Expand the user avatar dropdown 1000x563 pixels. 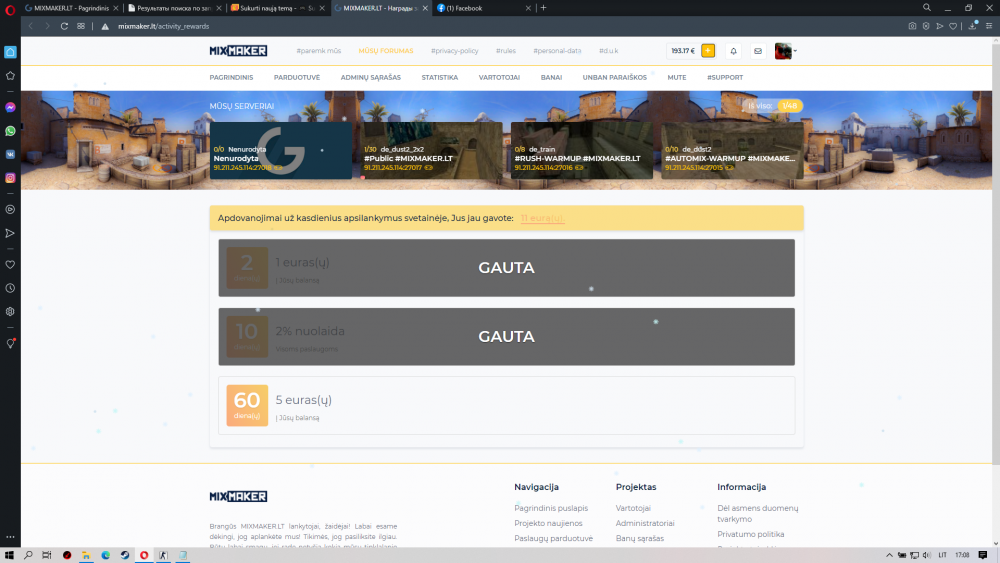(786, 51)
